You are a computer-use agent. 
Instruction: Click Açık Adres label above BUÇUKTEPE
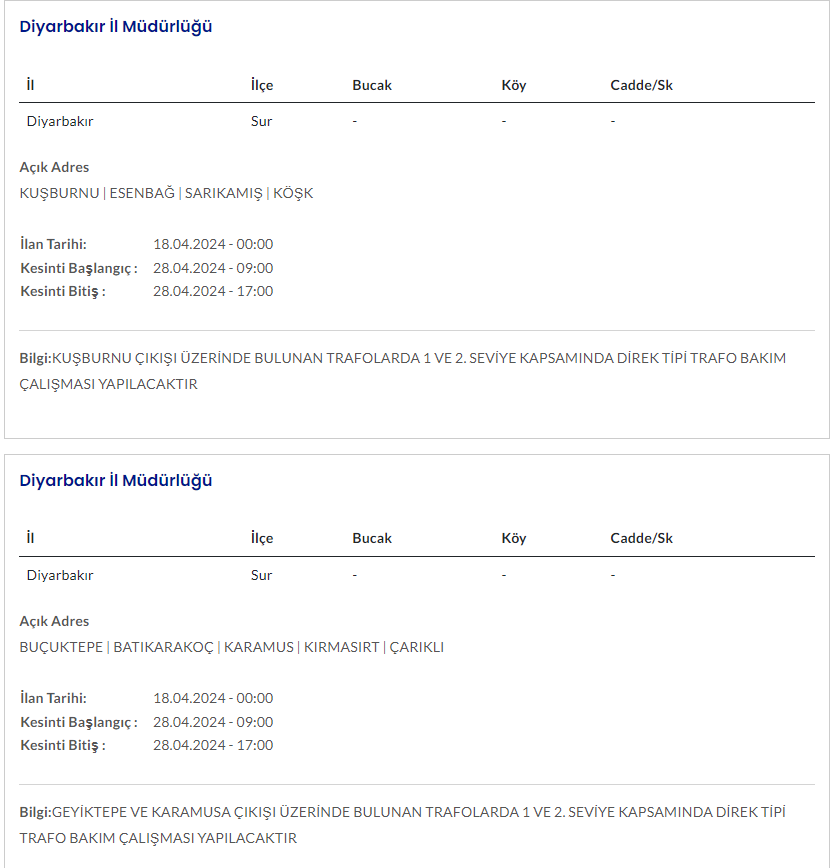[x=54, y=621]
